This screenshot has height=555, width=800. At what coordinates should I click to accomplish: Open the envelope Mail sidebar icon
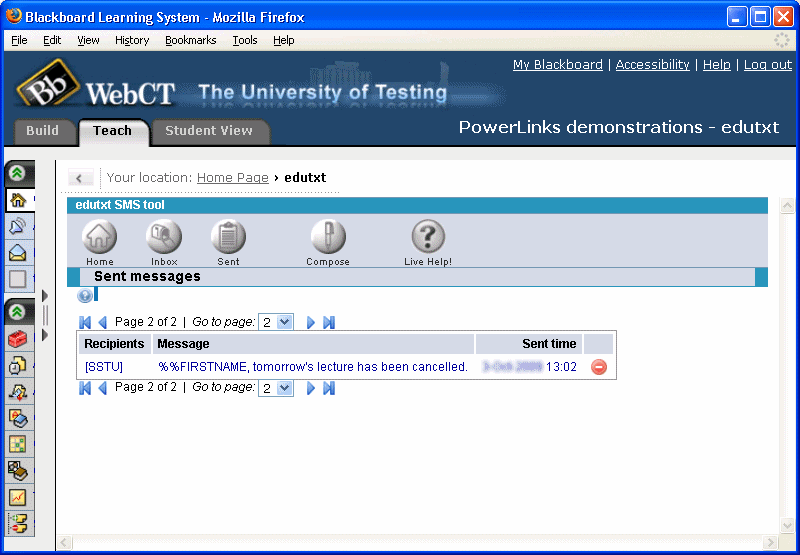(18, 253)
